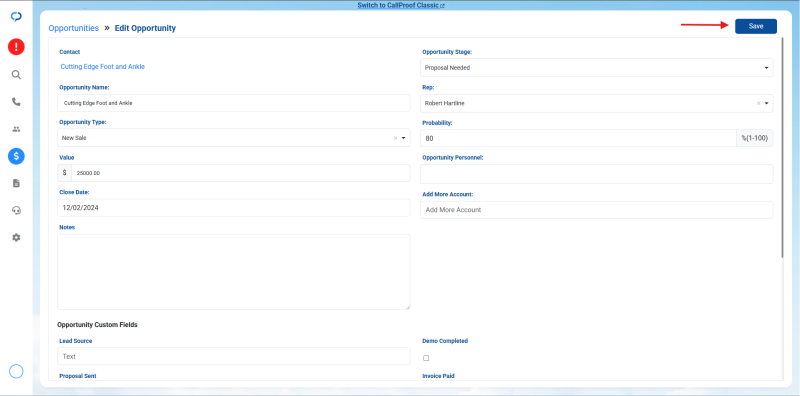
Task: Click the Invoice Paid label
Action: click(x=438, y=376)
